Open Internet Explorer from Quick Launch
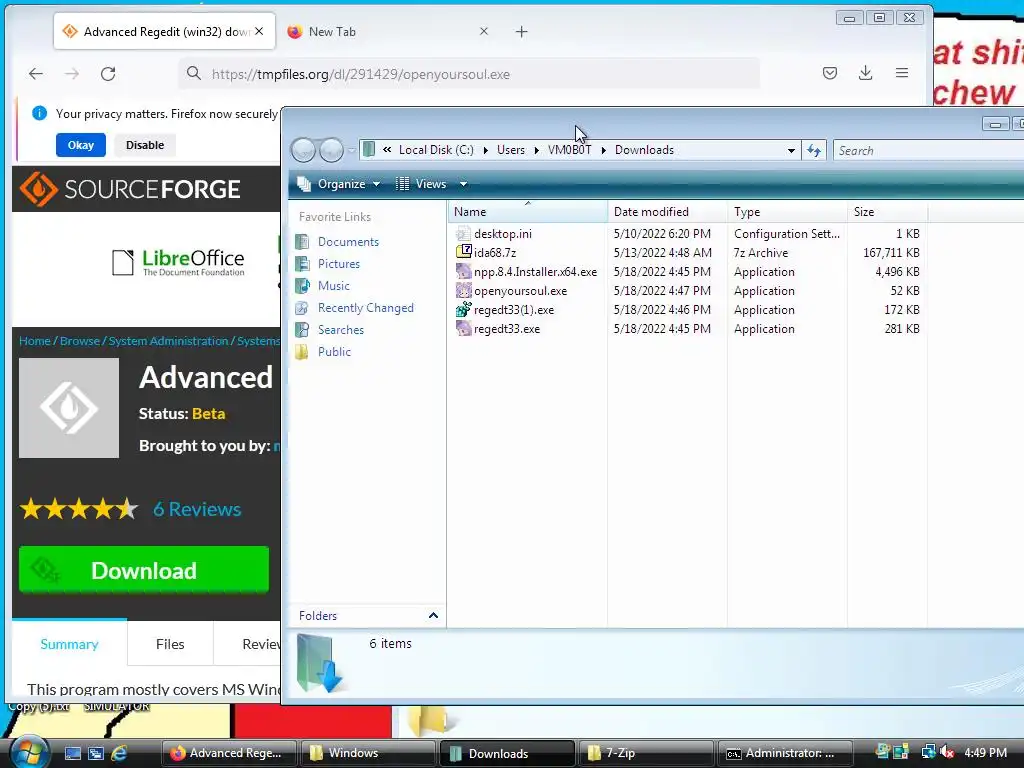The image size is (1024, 768). coord(119,753)
